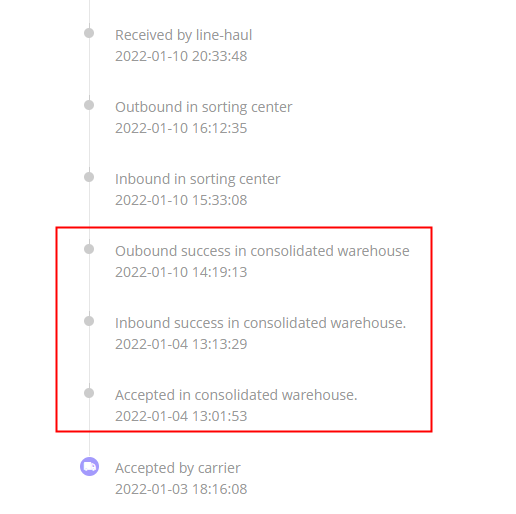Click the timestamp 2022-01-04 13:13:29
The height and width of the screenshot is (514, 516).
tap(181, 344)
